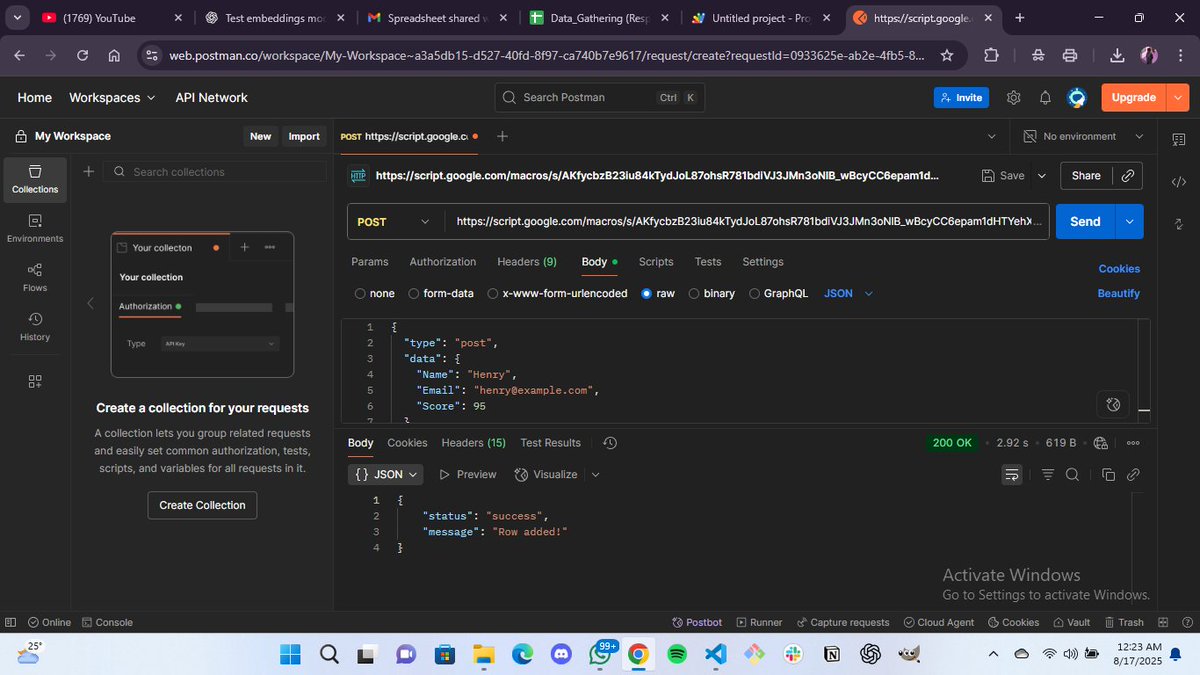Click the Search collections field
The image size is (1200, 675).
(216, 172)
